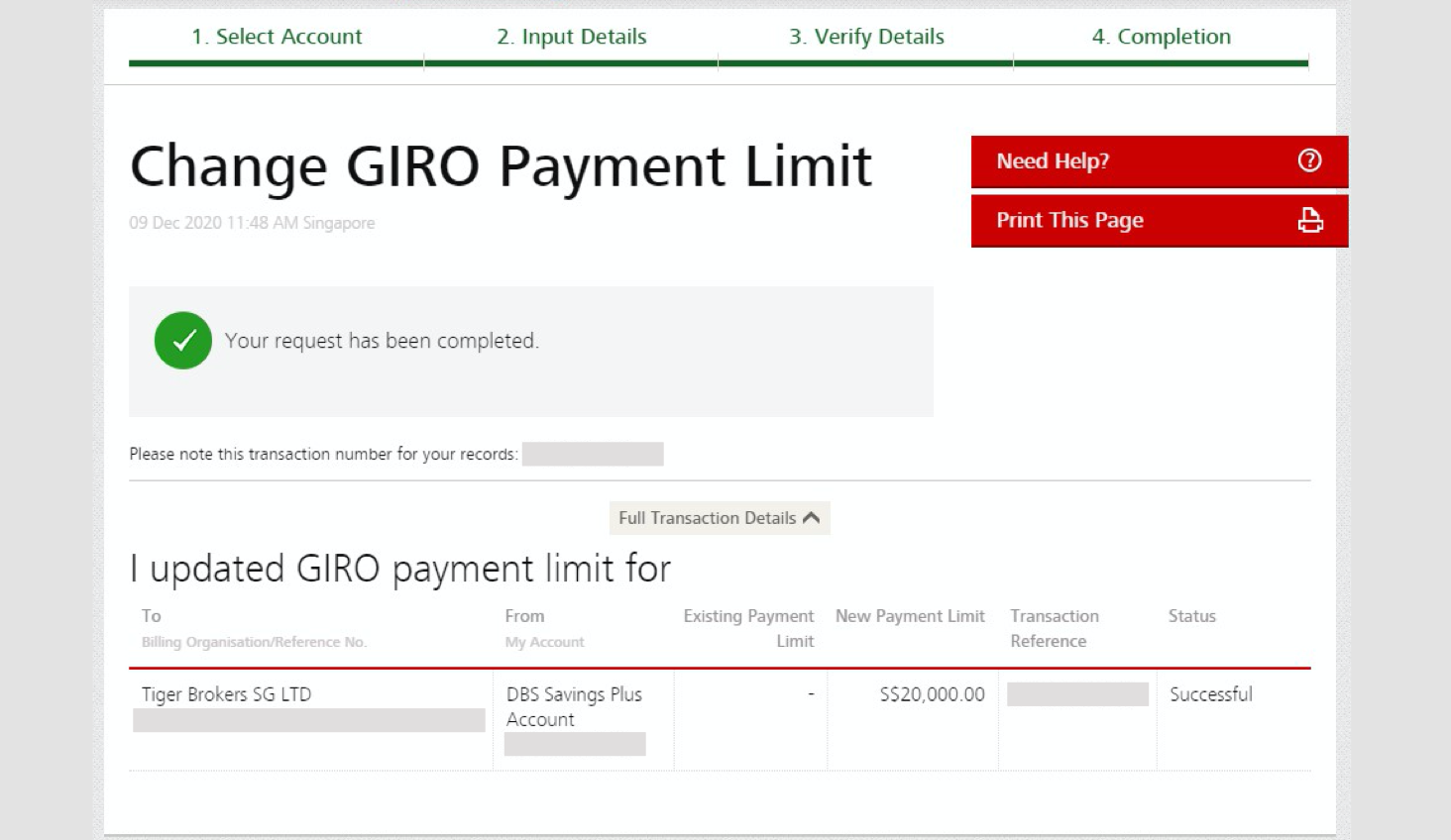Click 'DBS Savings Plus Account' cell
1451x840 pixels.
pyautogui.click(x=574, y=706)
